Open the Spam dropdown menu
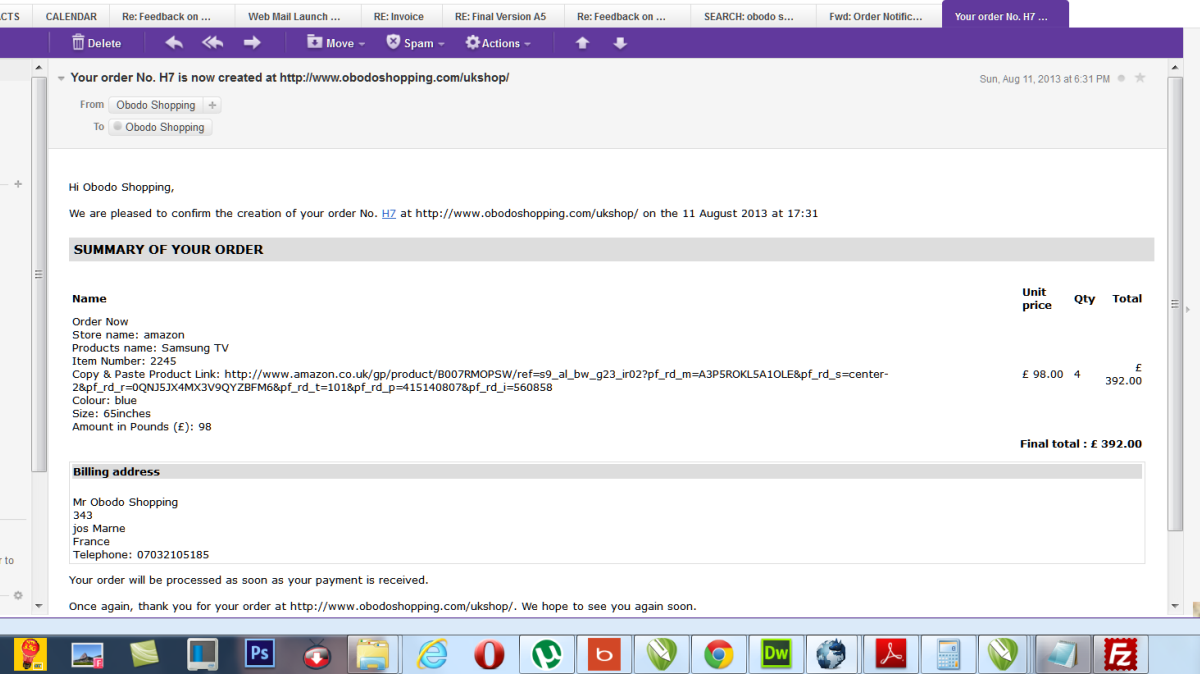The width and height of the screenshot is (1200, 674). 415,43
